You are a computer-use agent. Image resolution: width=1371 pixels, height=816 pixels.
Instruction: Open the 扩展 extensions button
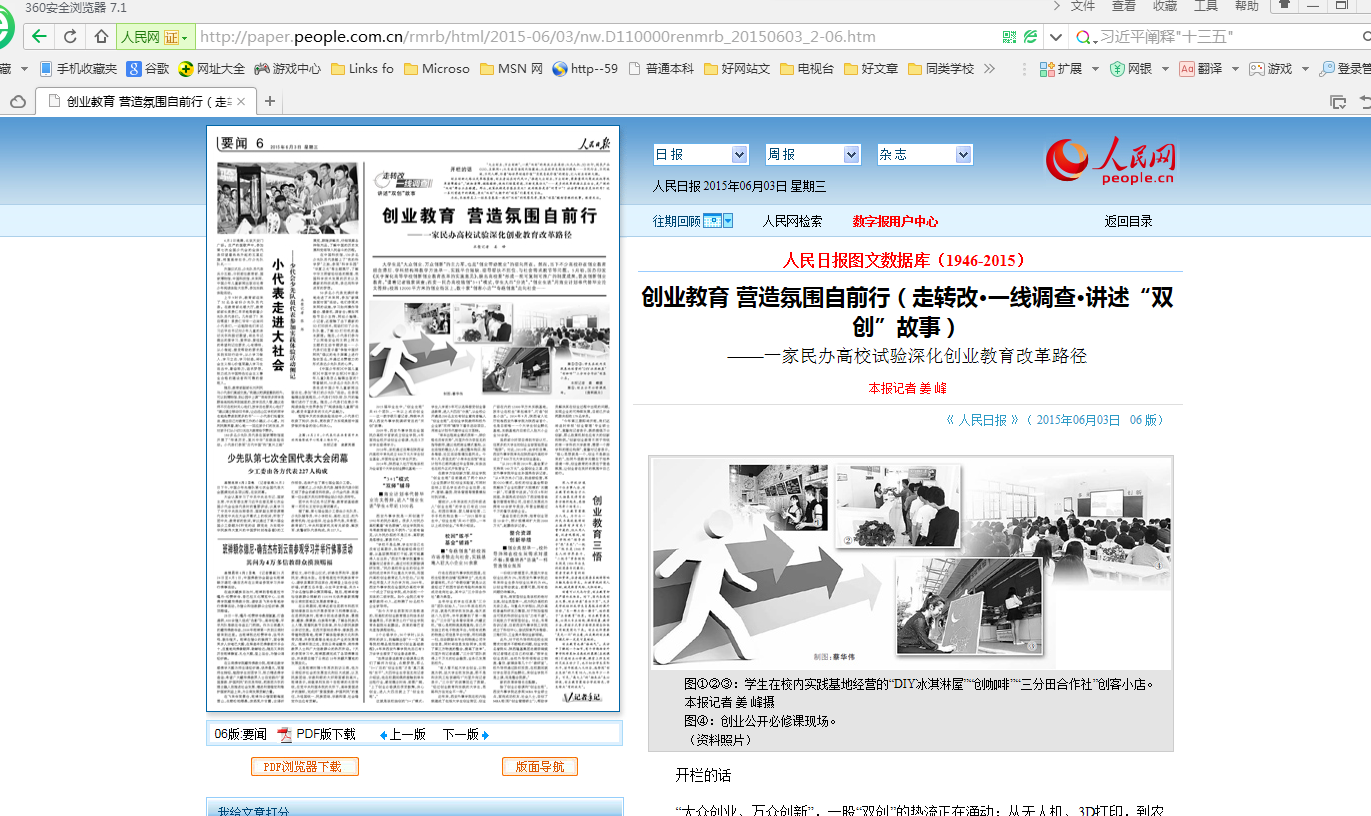click(1061, 69)
